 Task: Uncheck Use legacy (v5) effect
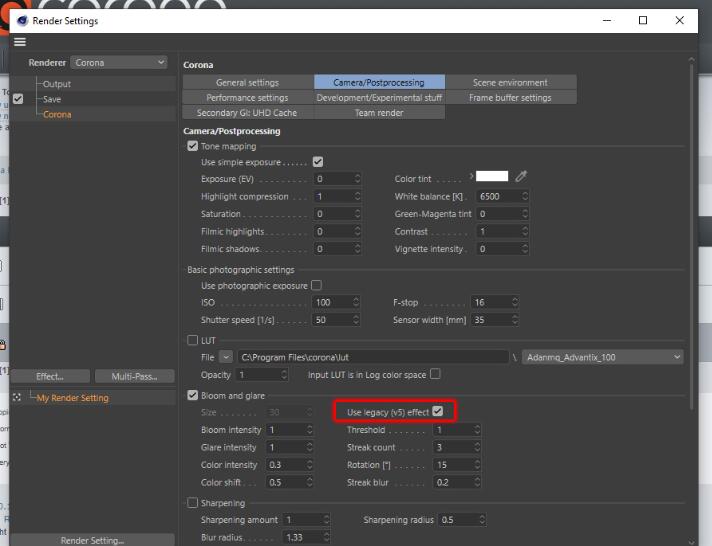437,412
